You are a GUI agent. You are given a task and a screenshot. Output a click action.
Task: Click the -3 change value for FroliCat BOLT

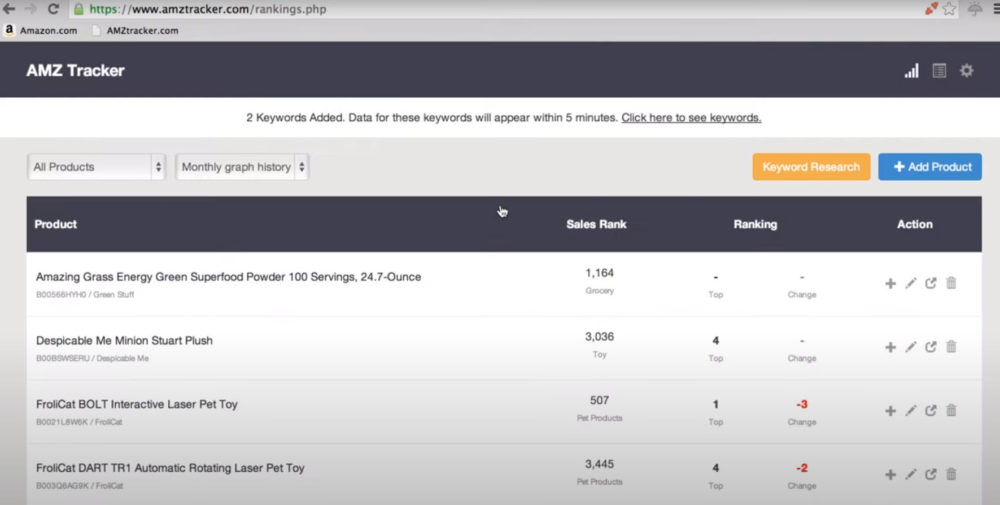[x=802, y=404]
